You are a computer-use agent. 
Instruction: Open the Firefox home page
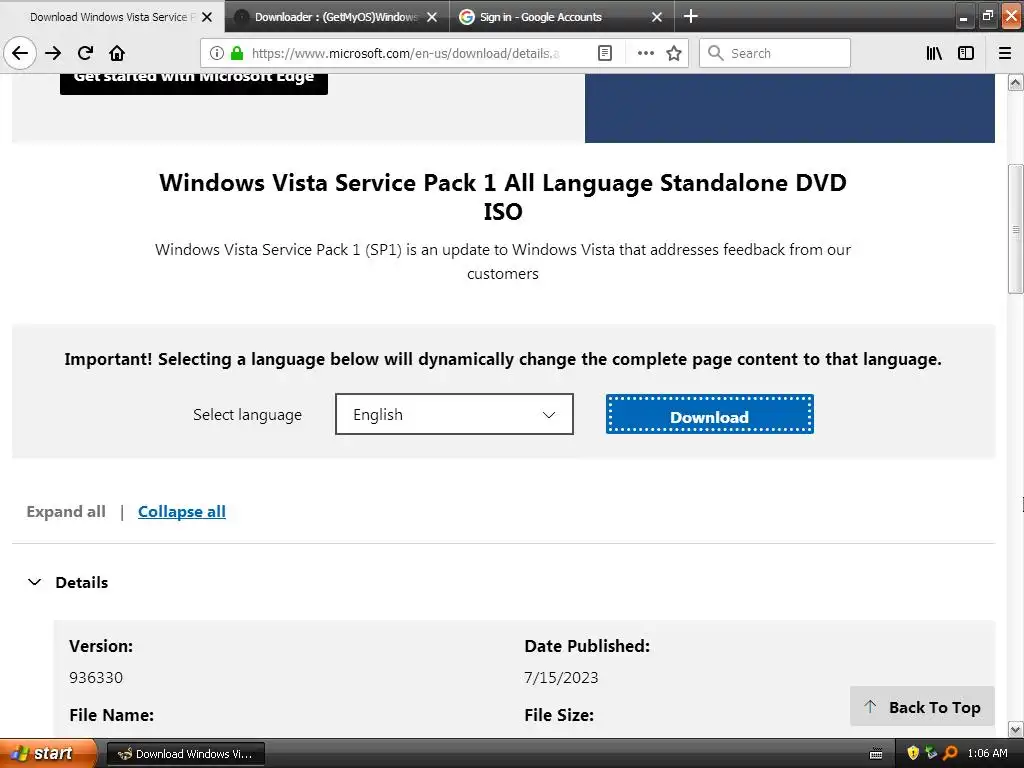[x=117, y=53]
